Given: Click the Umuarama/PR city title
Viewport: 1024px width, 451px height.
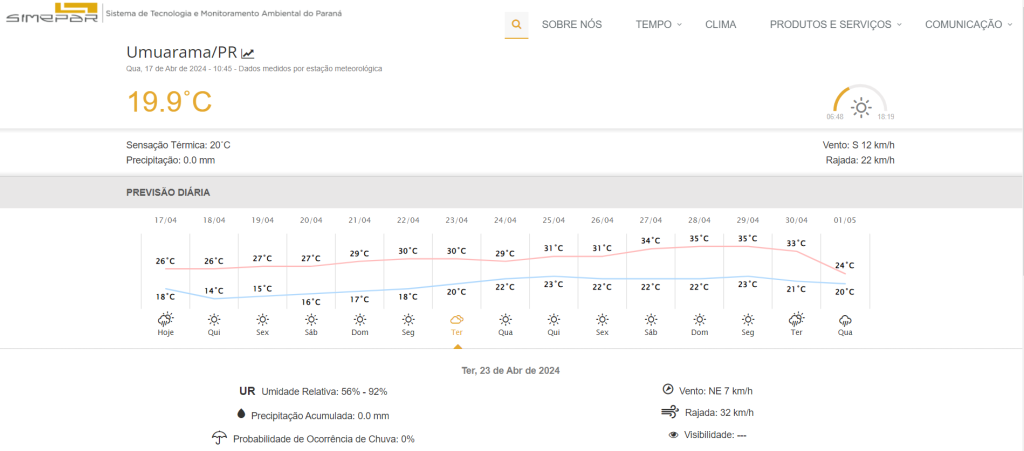Looking at the screenshot, I should 182,52.
